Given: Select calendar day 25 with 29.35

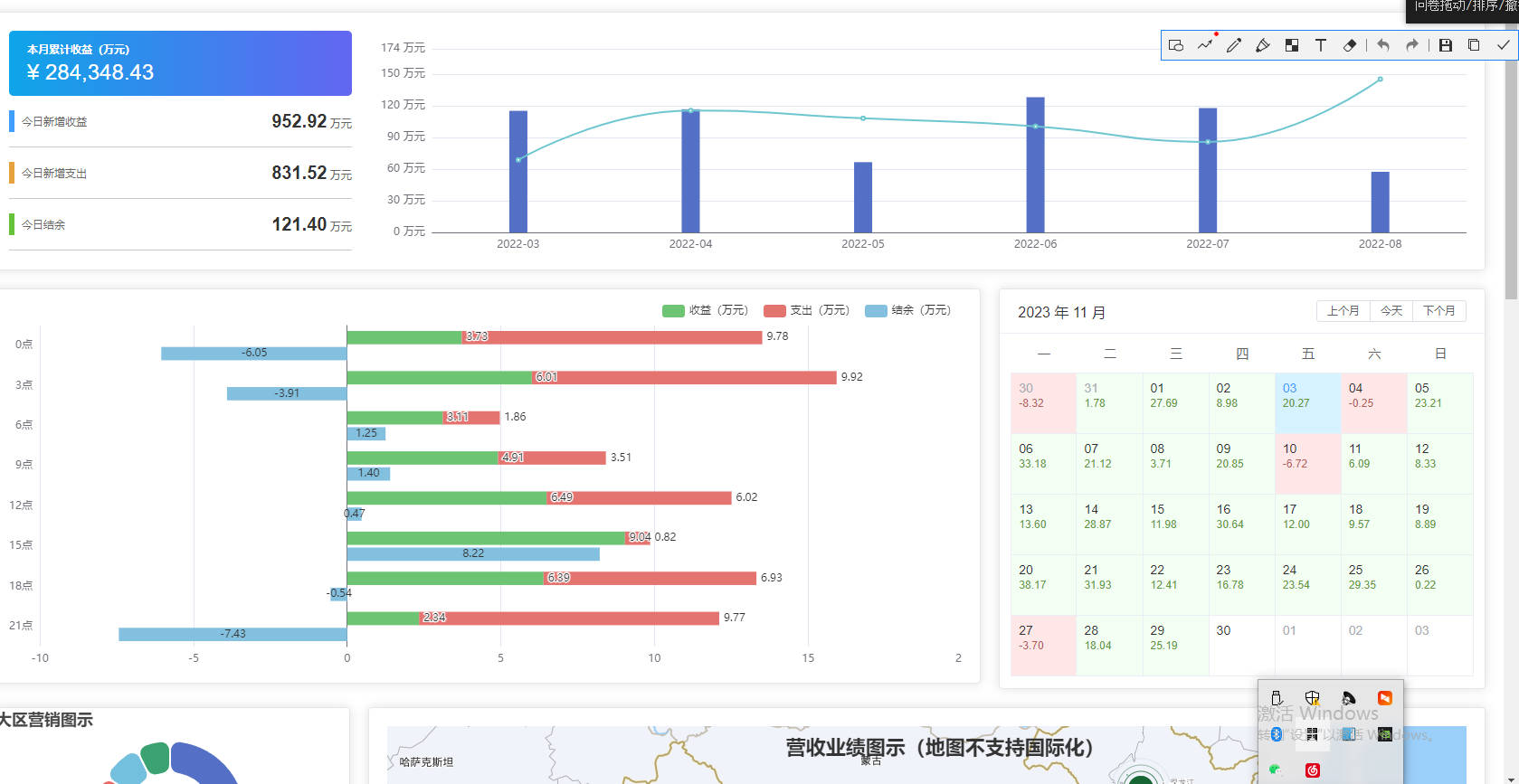Looking at the screenshot, I should pyautogui.click(x=1374, y=585).
